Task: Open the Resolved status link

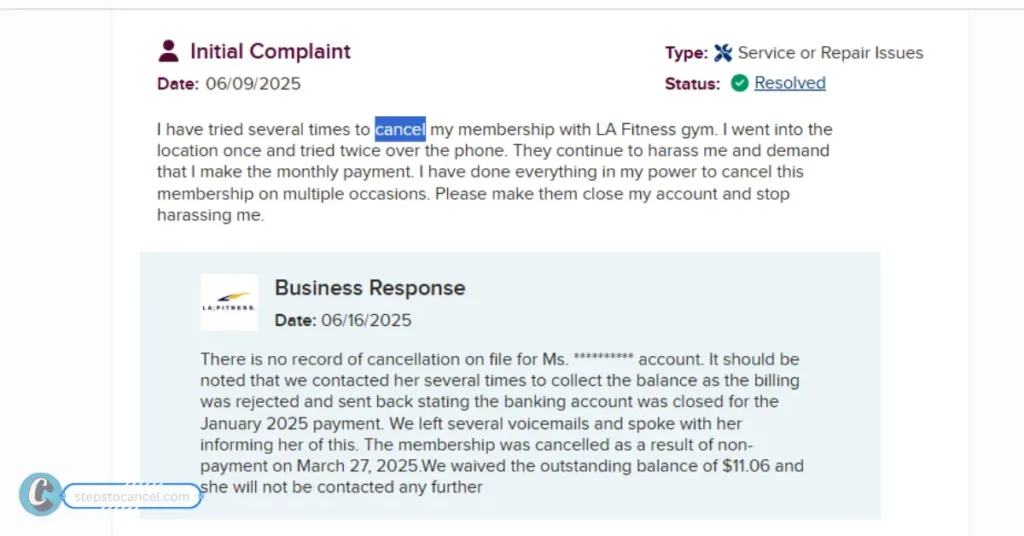Action: [x=790, y=83]
